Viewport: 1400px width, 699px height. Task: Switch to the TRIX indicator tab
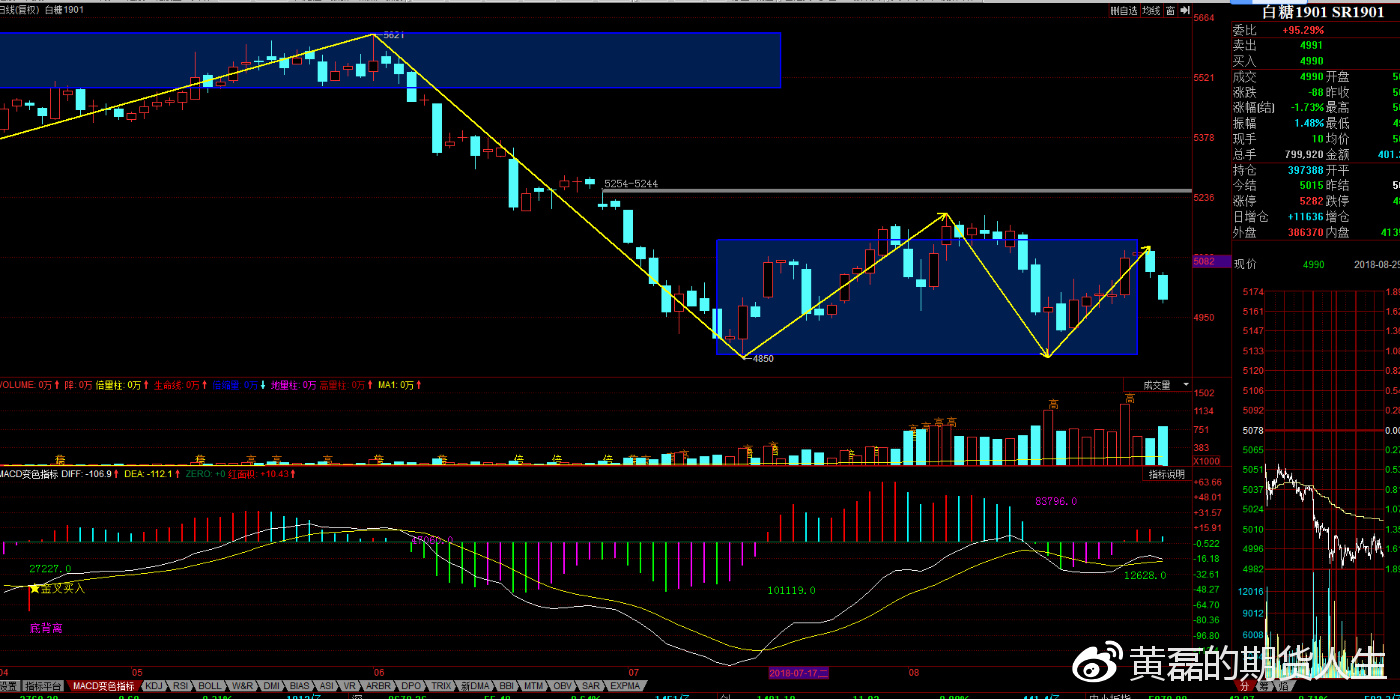tap(441, 686)
